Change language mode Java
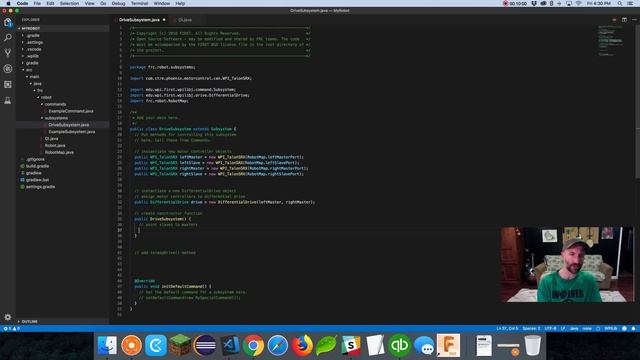 [574, 328]
